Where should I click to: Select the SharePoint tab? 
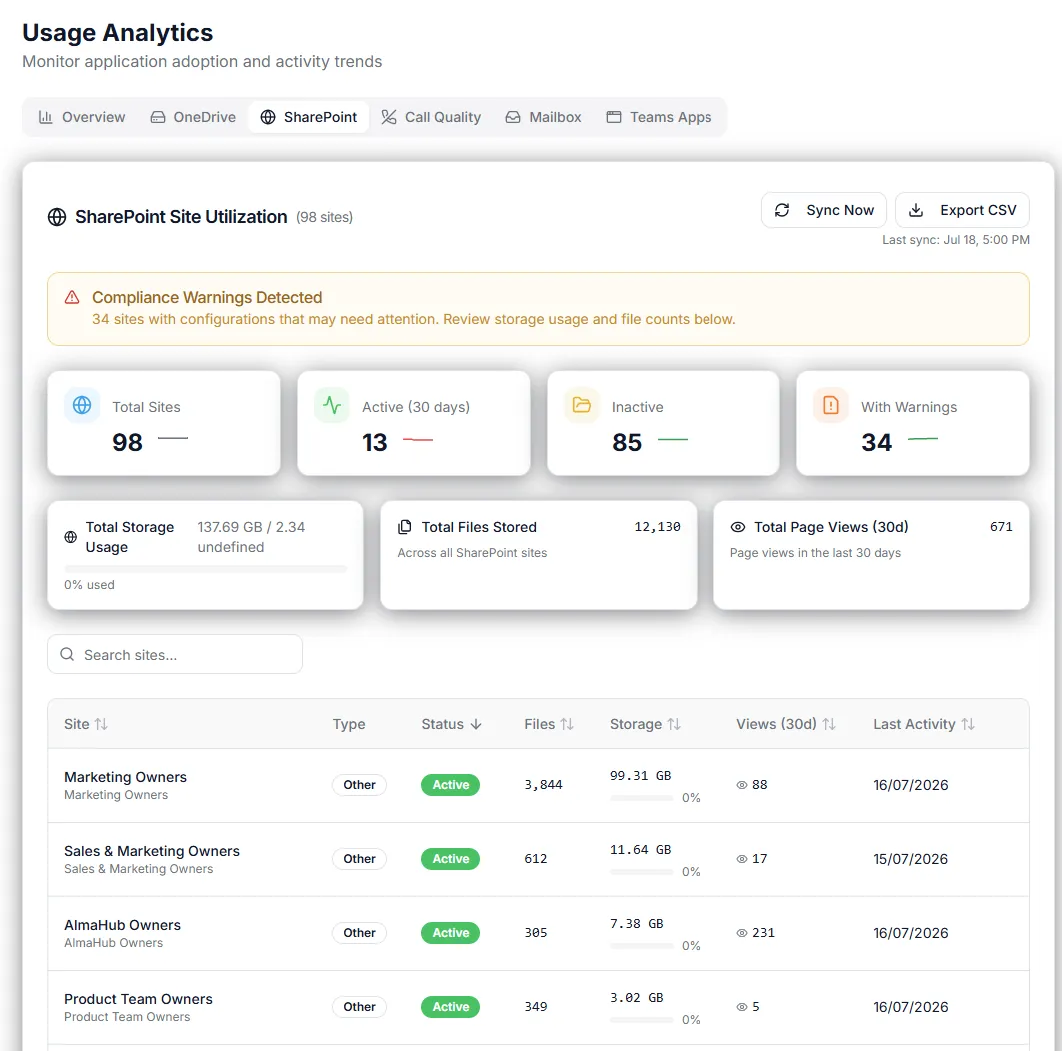tap(309, 117)
